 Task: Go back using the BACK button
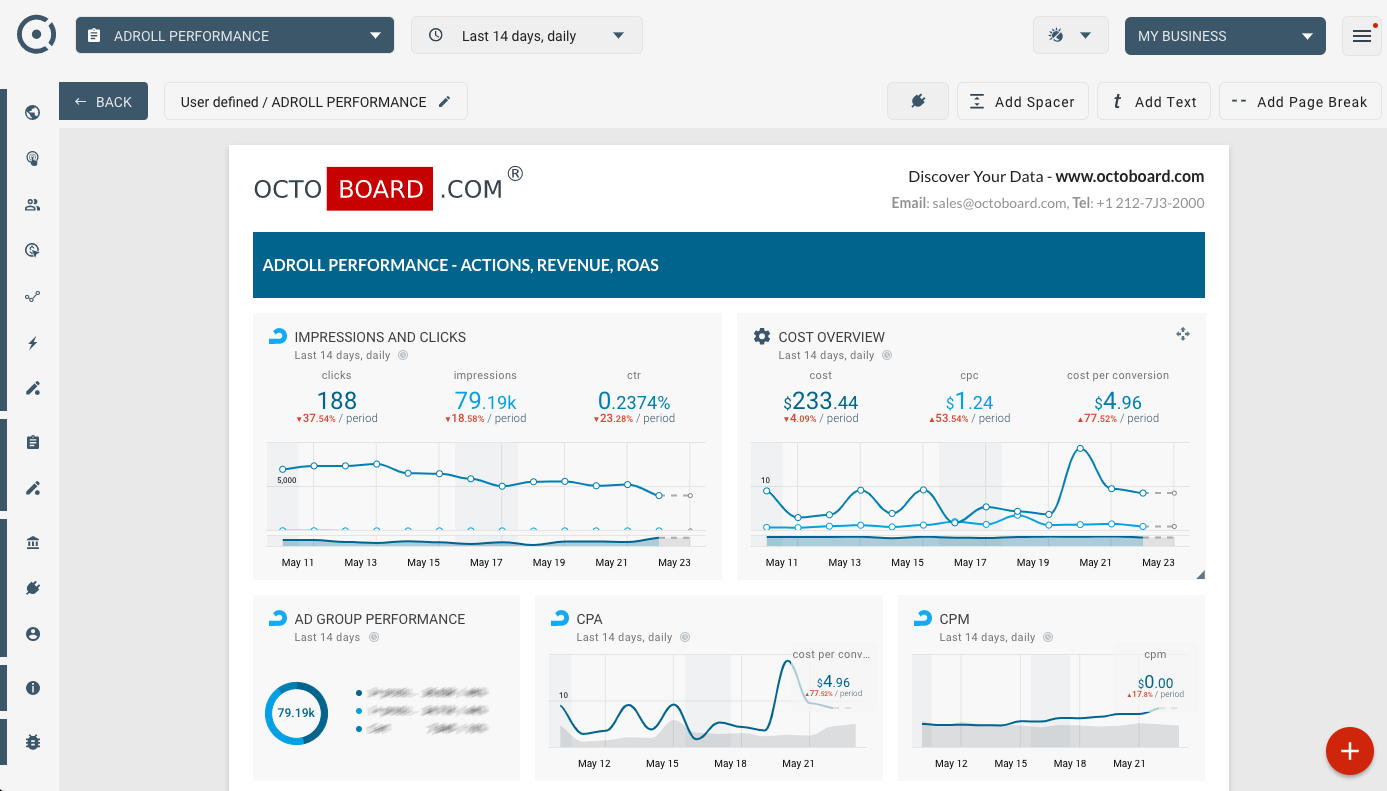point(103,101)
